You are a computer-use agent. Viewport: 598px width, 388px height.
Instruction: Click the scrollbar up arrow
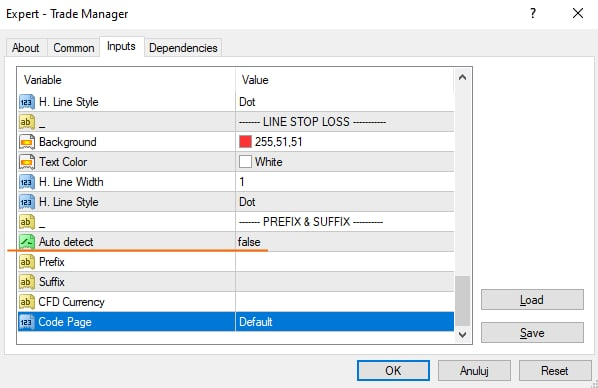463,77
